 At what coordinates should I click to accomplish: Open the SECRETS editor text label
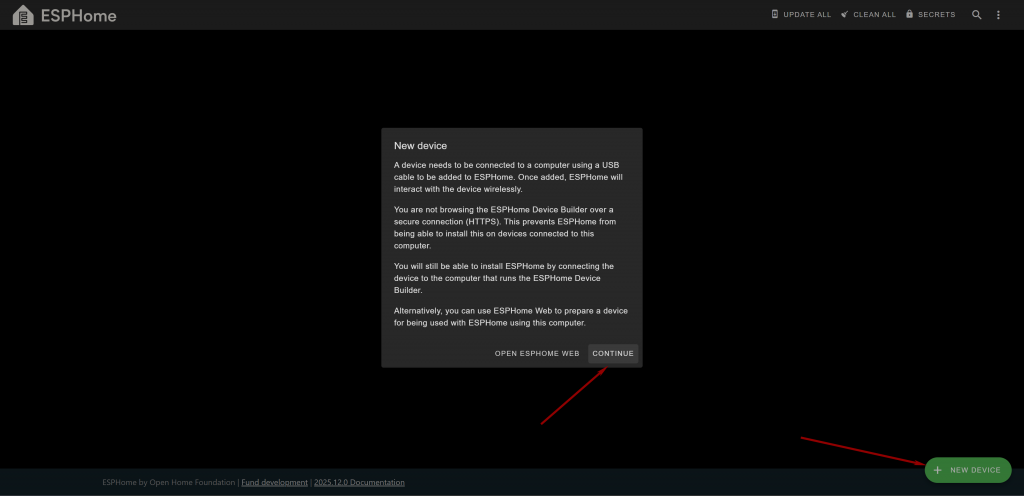coord(936,15)
